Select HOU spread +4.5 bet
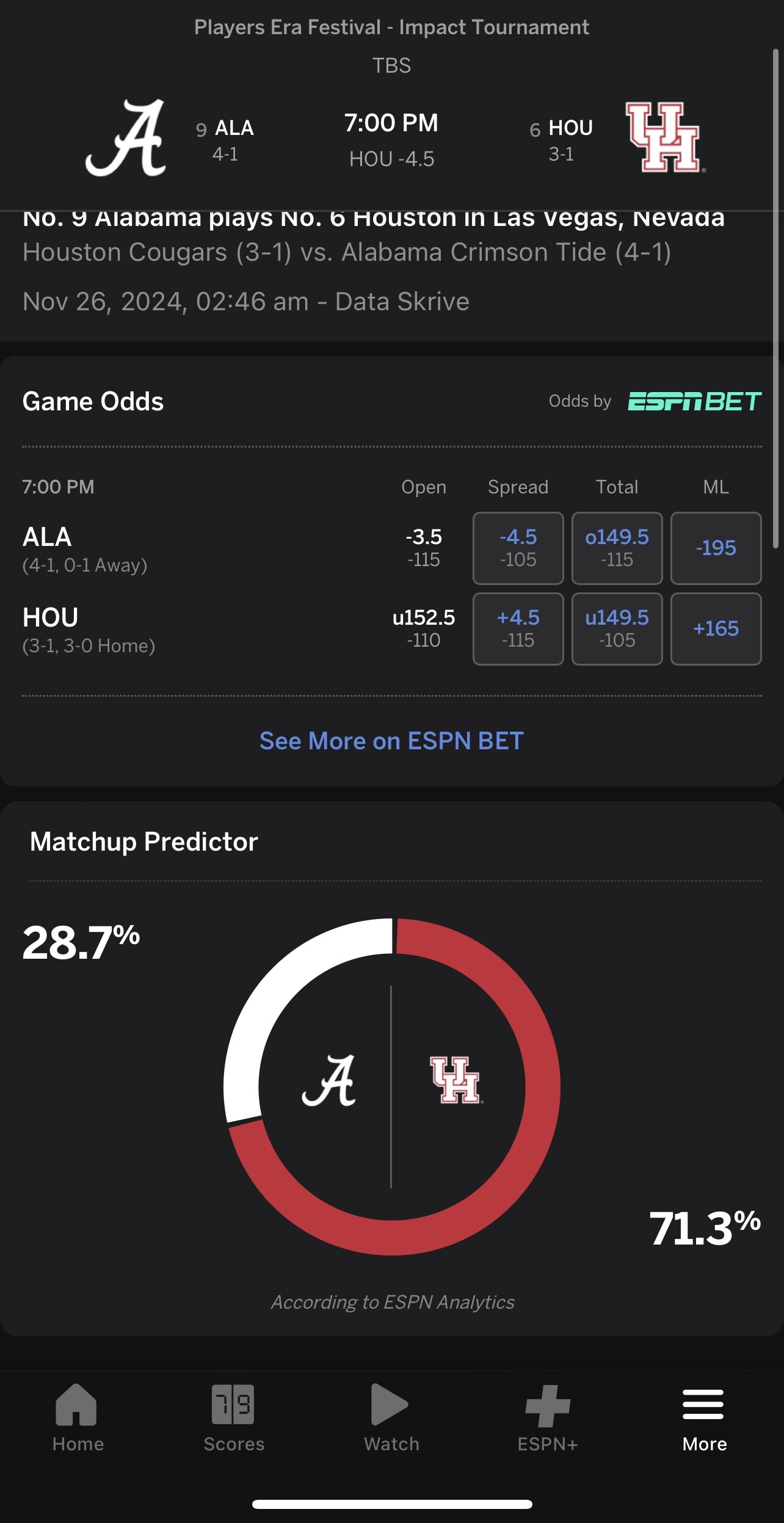Screen dimensions: 784x1523 click(518, 628)
